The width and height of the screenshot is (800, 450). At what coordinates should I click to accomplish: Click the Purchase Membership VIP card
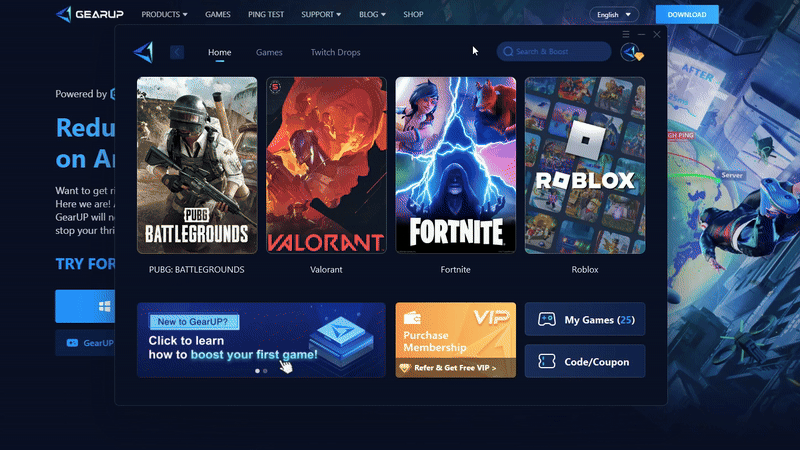pos(456,340)
